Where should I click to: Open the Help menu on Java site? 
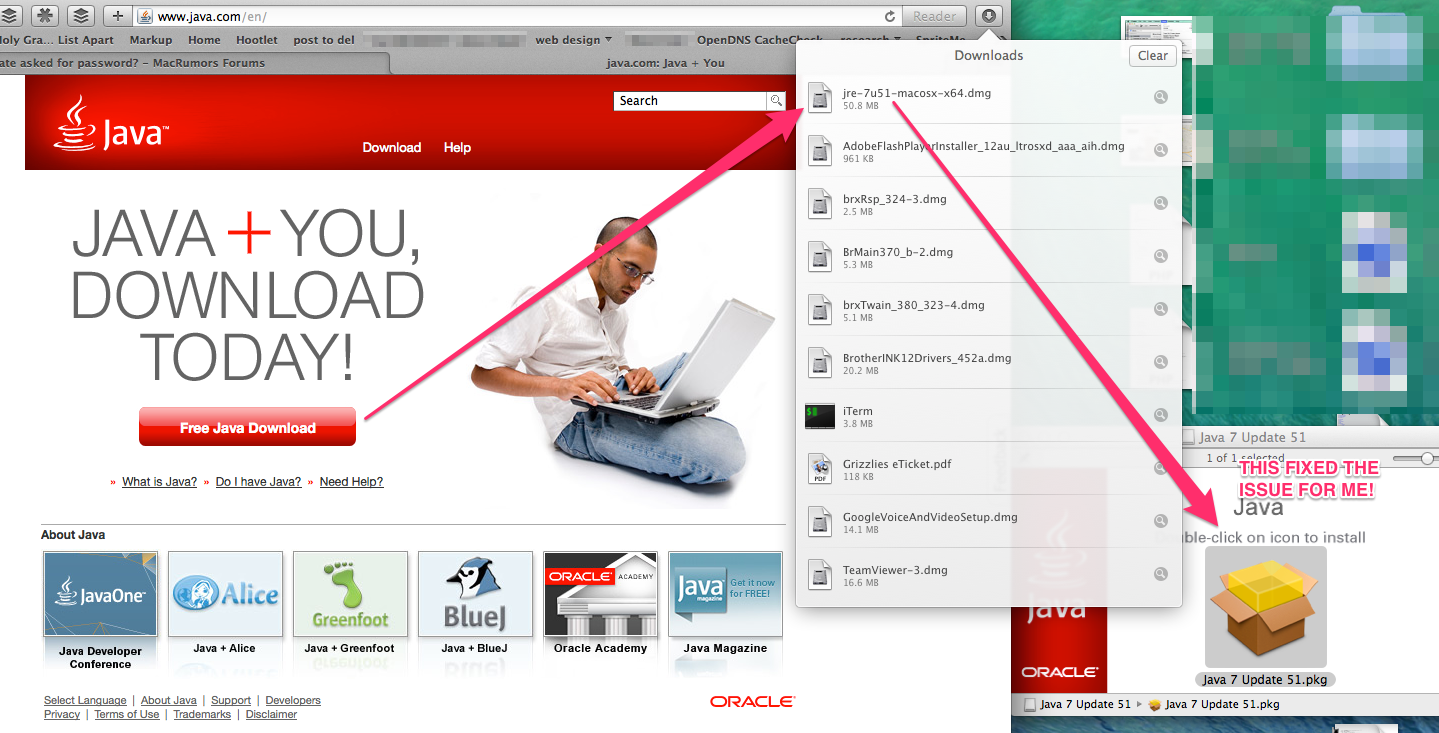pos(457,147)
